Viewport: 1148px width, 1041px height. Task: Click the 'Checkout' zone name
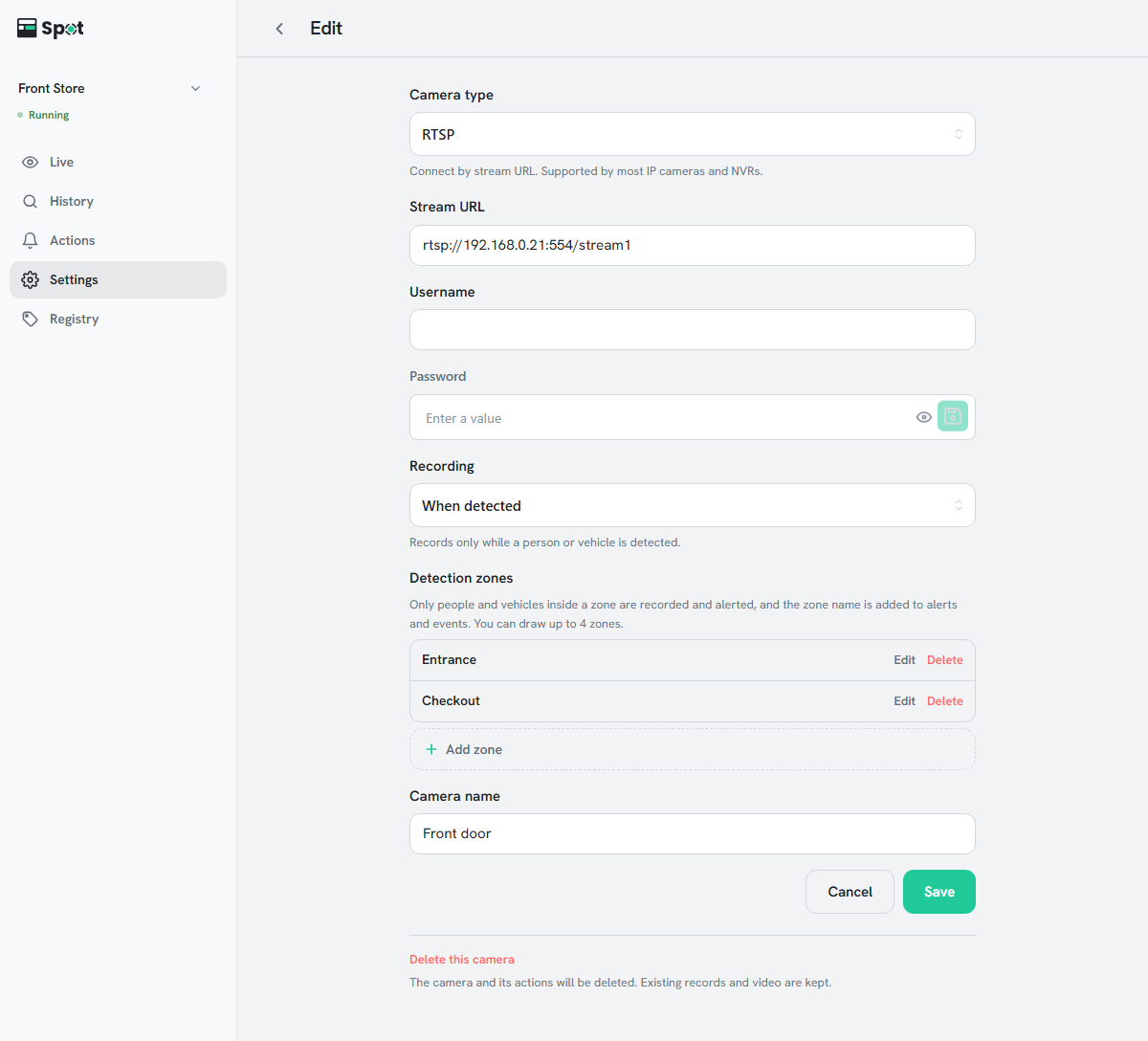tap(451, 701)
